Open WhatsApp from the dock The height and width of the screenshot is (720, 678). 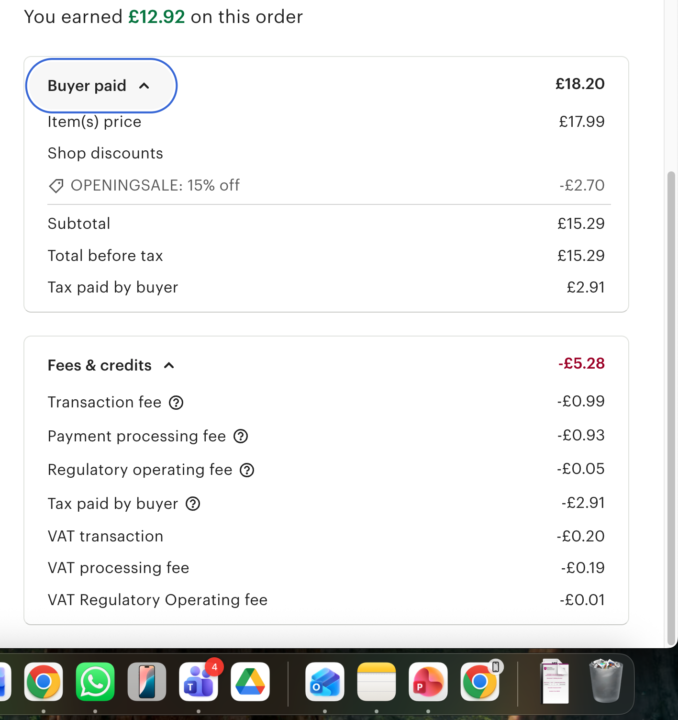pos(95,682)
